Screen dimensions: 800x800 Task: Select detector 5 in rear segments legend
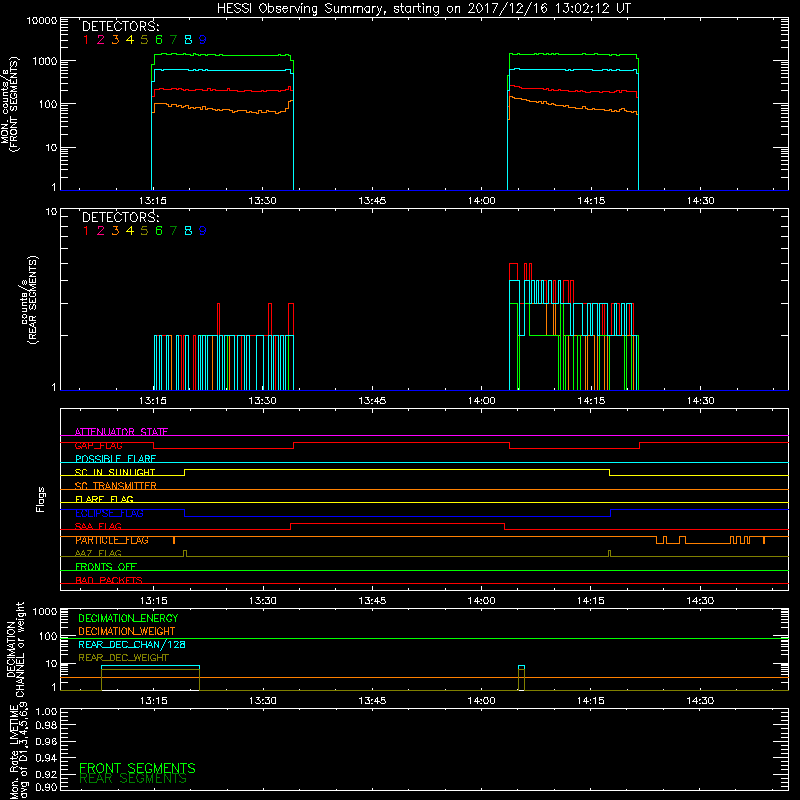144,231
